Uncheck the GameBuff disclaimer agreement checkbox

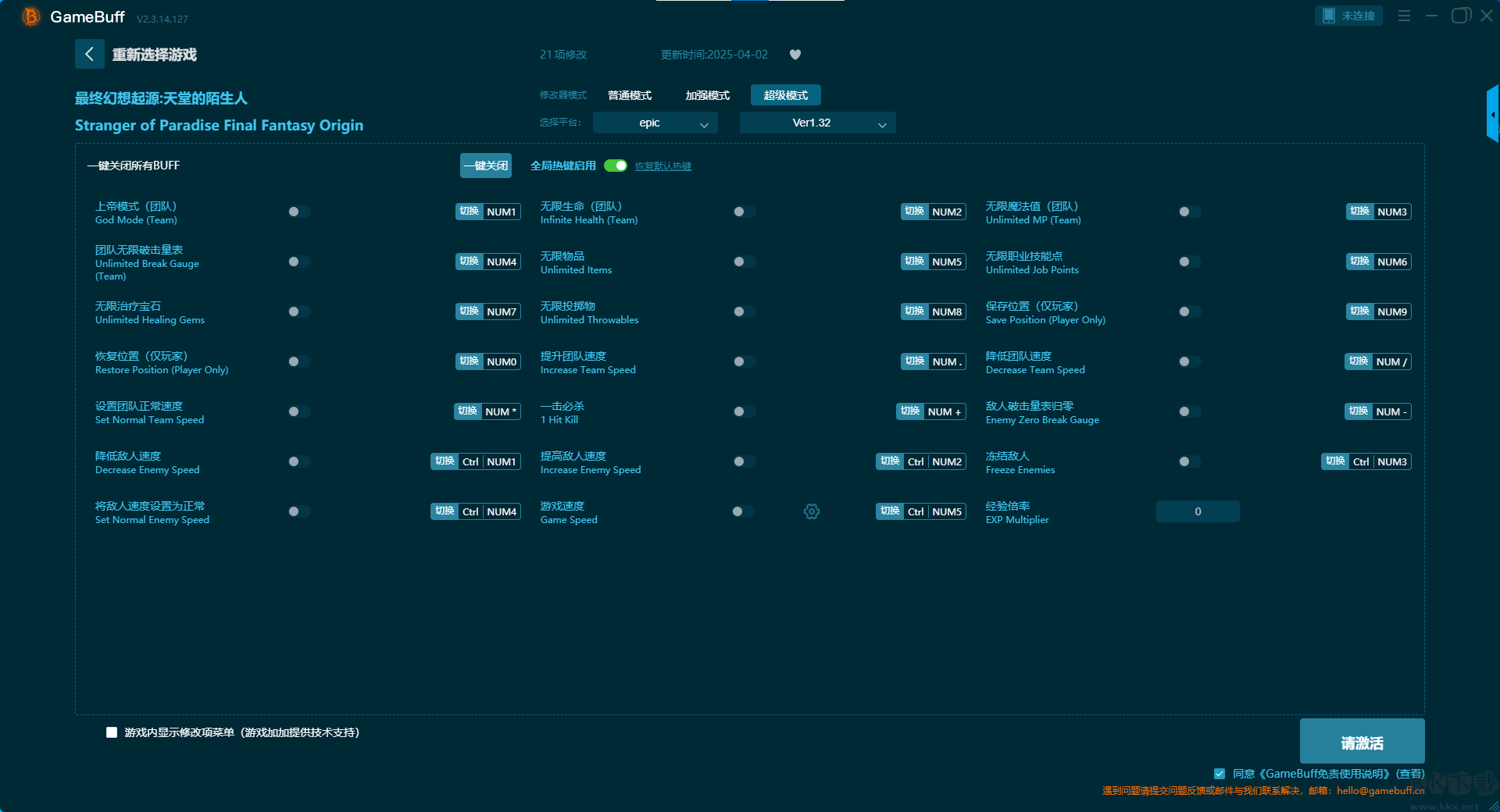click(1220, 774)
